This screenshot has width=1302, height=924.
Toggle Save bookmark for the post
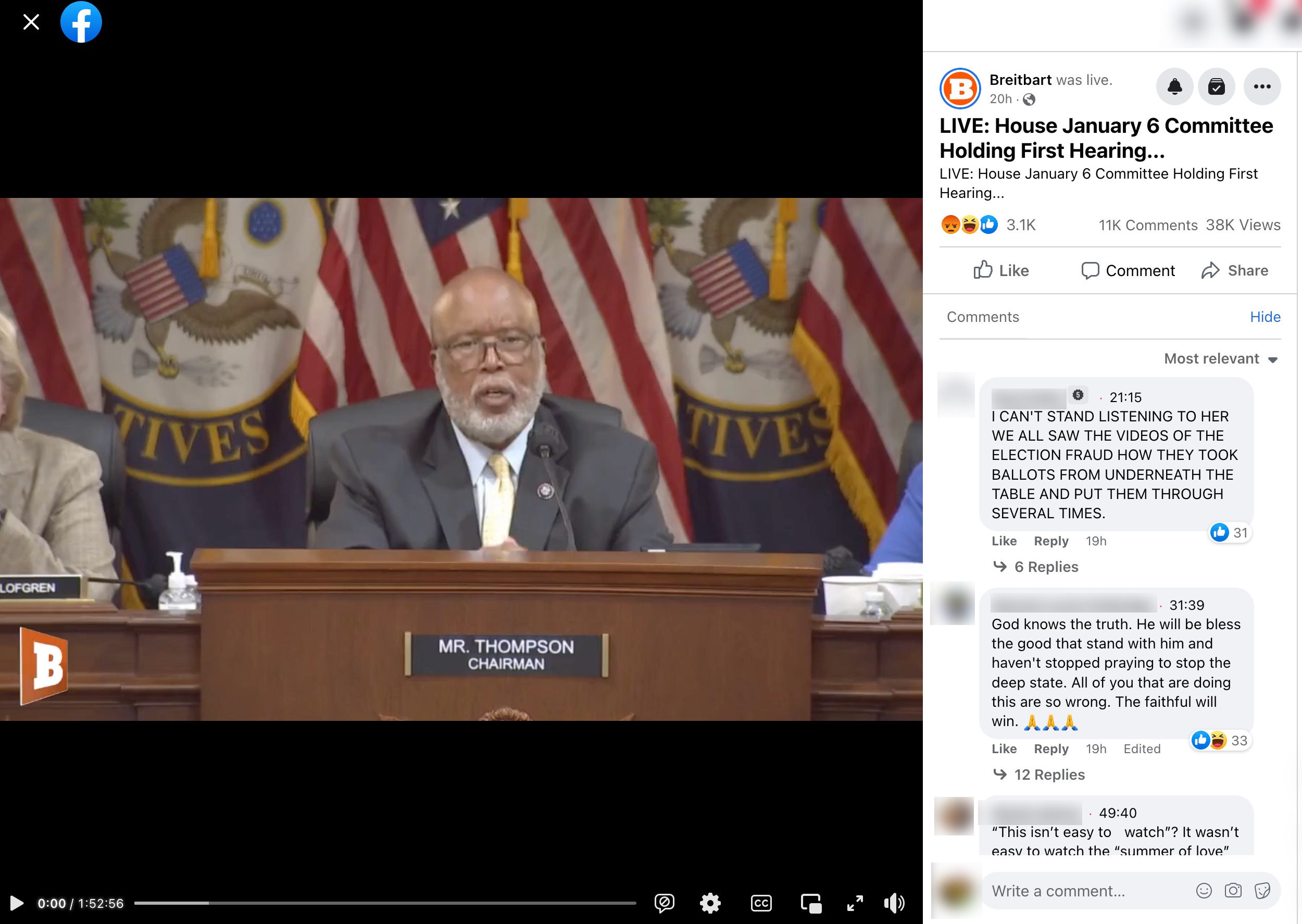[x=1217, y=86]
